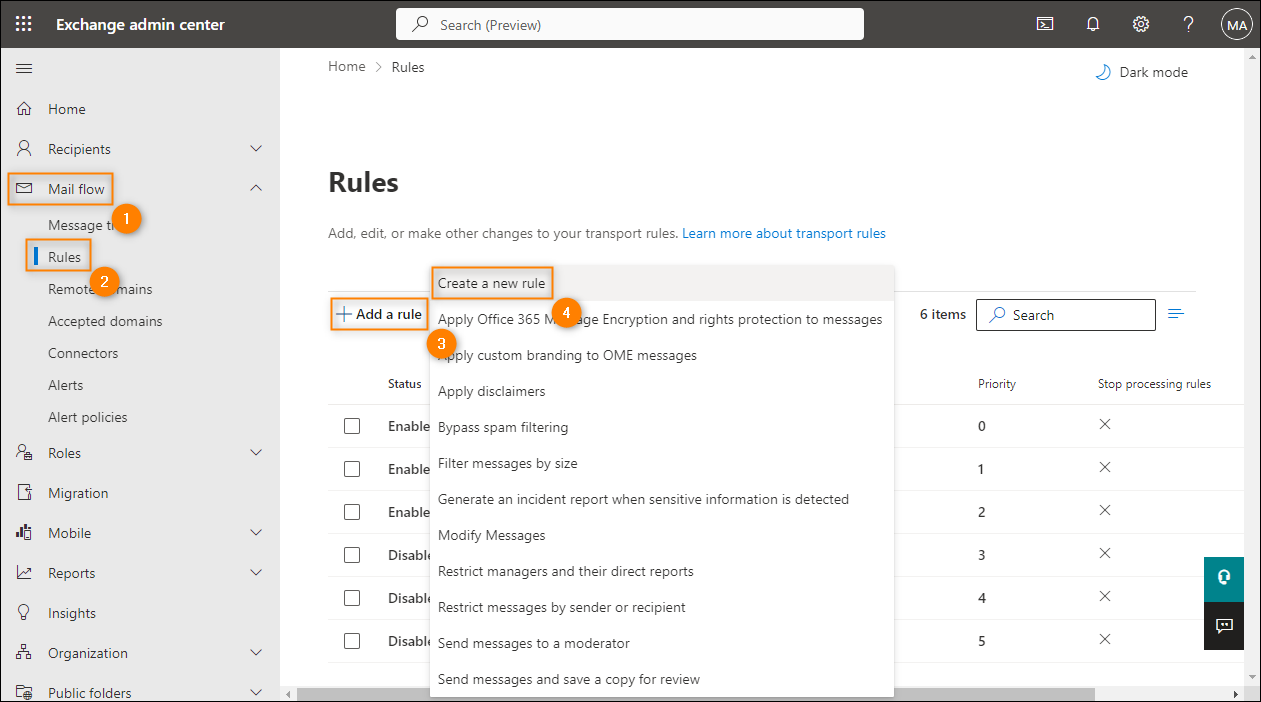
Task: Choose Send messages and save a copy
Action: [x=661, y=679]
